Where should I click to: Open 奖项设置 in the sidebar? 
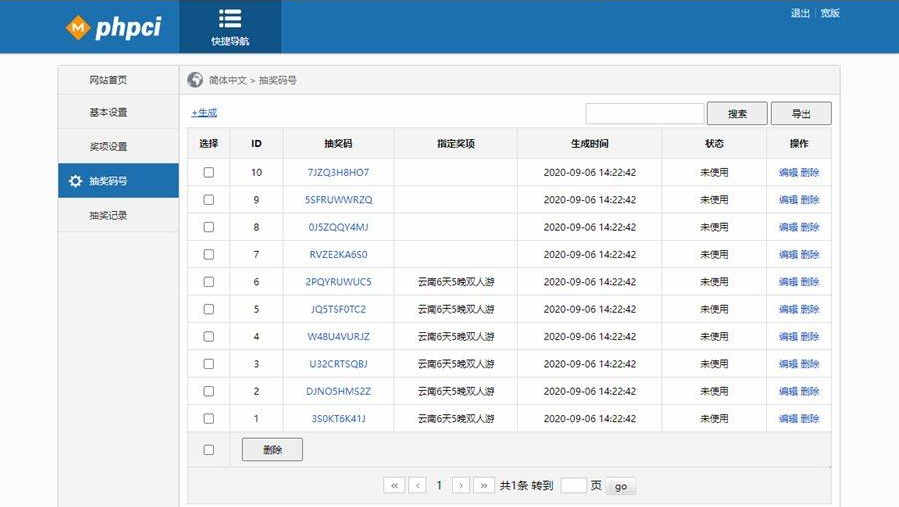click(108, 146)
